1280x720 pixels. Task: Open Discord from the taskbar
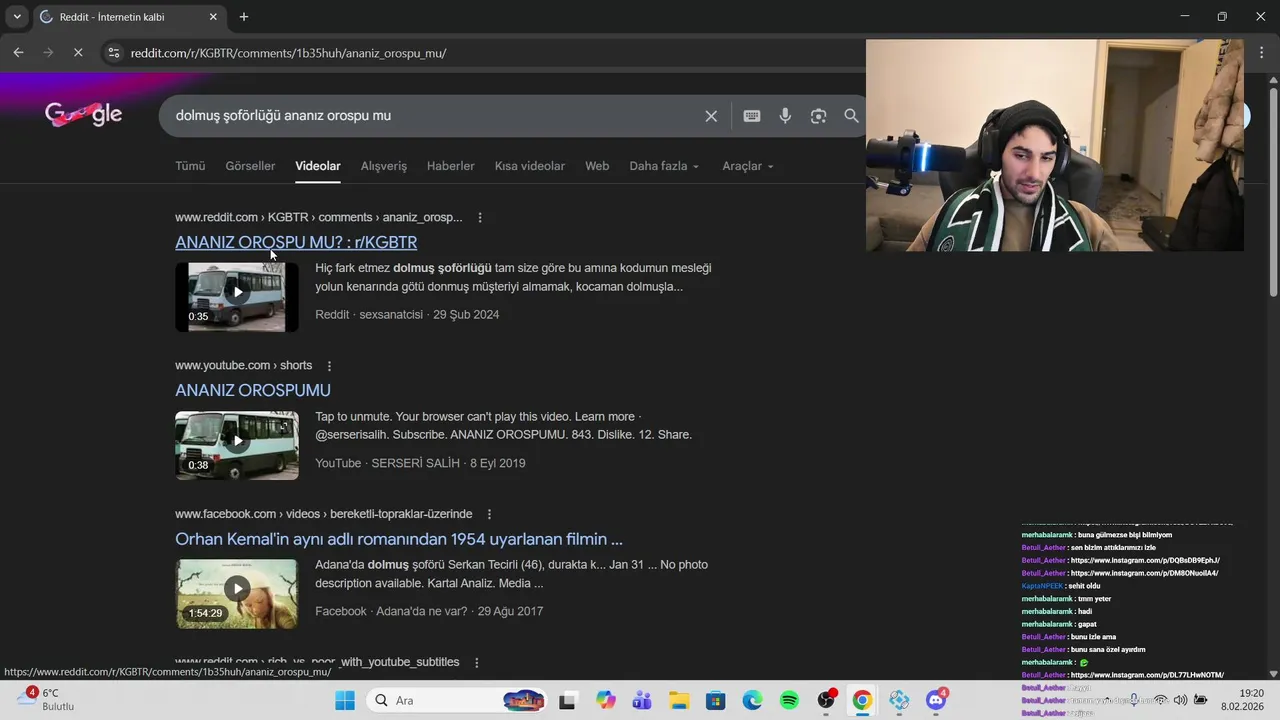[x=937, y=700]
